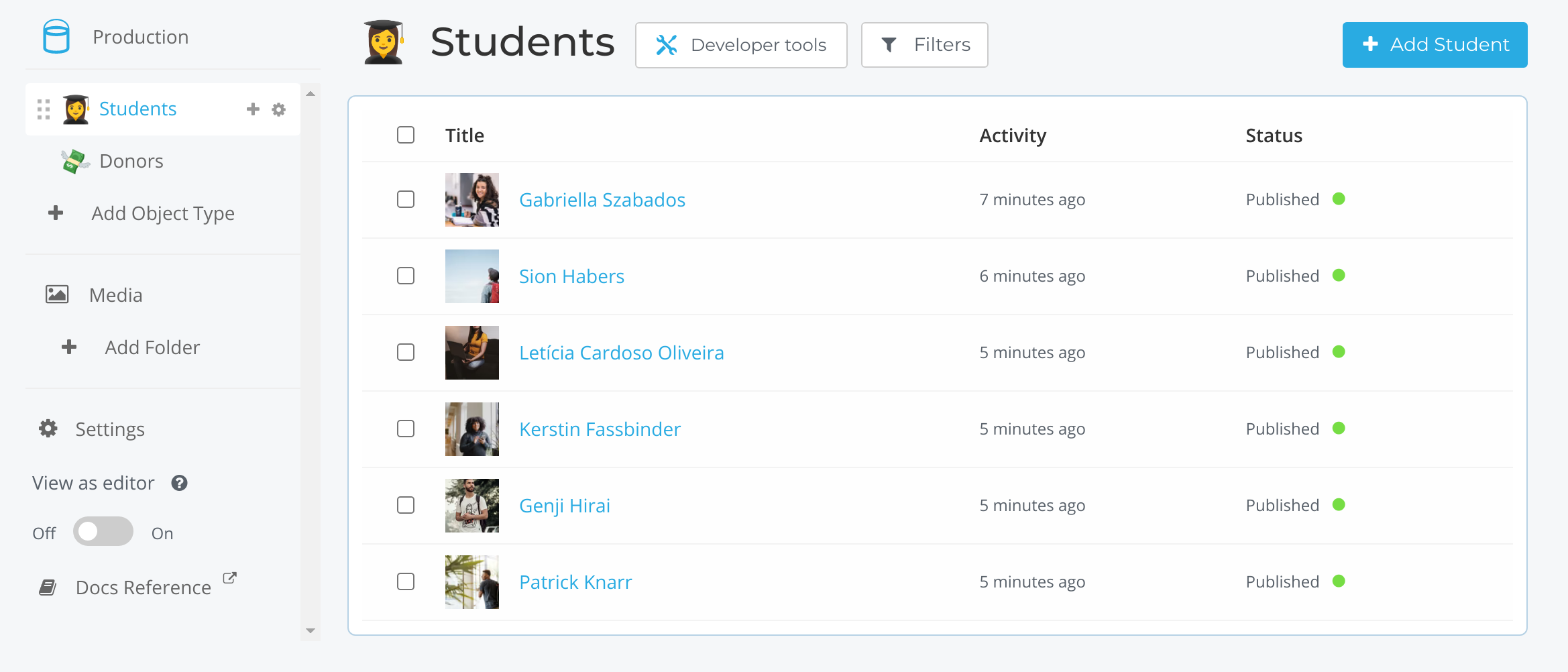Click '6 minutes ago' activity cell

1032,276
